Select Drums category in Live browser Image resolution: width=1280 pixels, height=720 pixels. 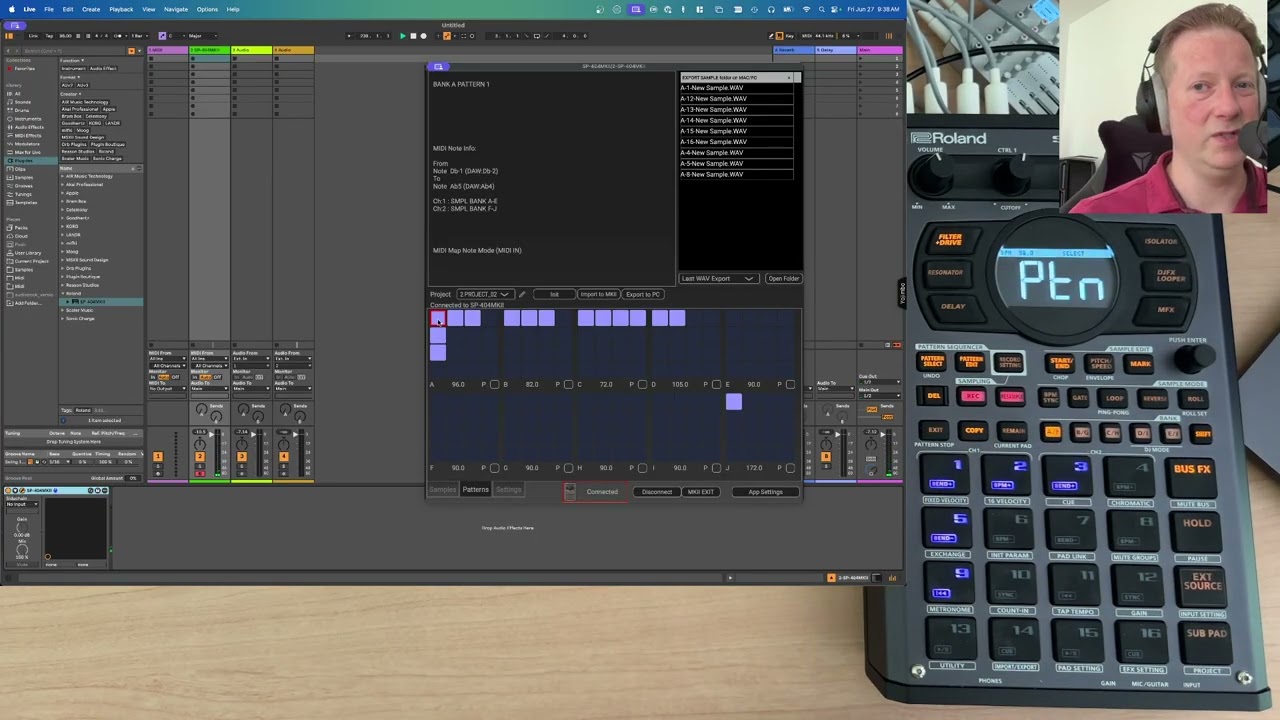pos(22,110)
